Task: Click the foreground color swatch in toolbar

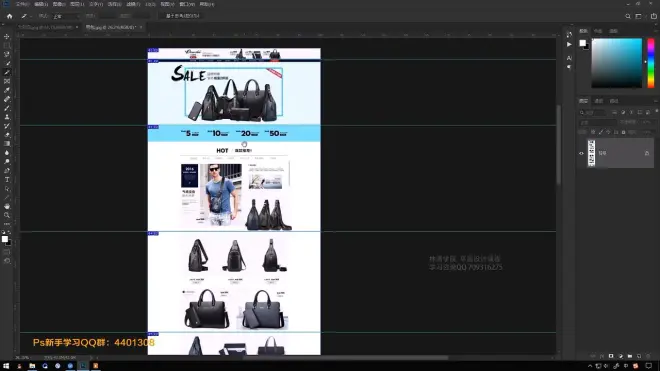Action: 5,239
